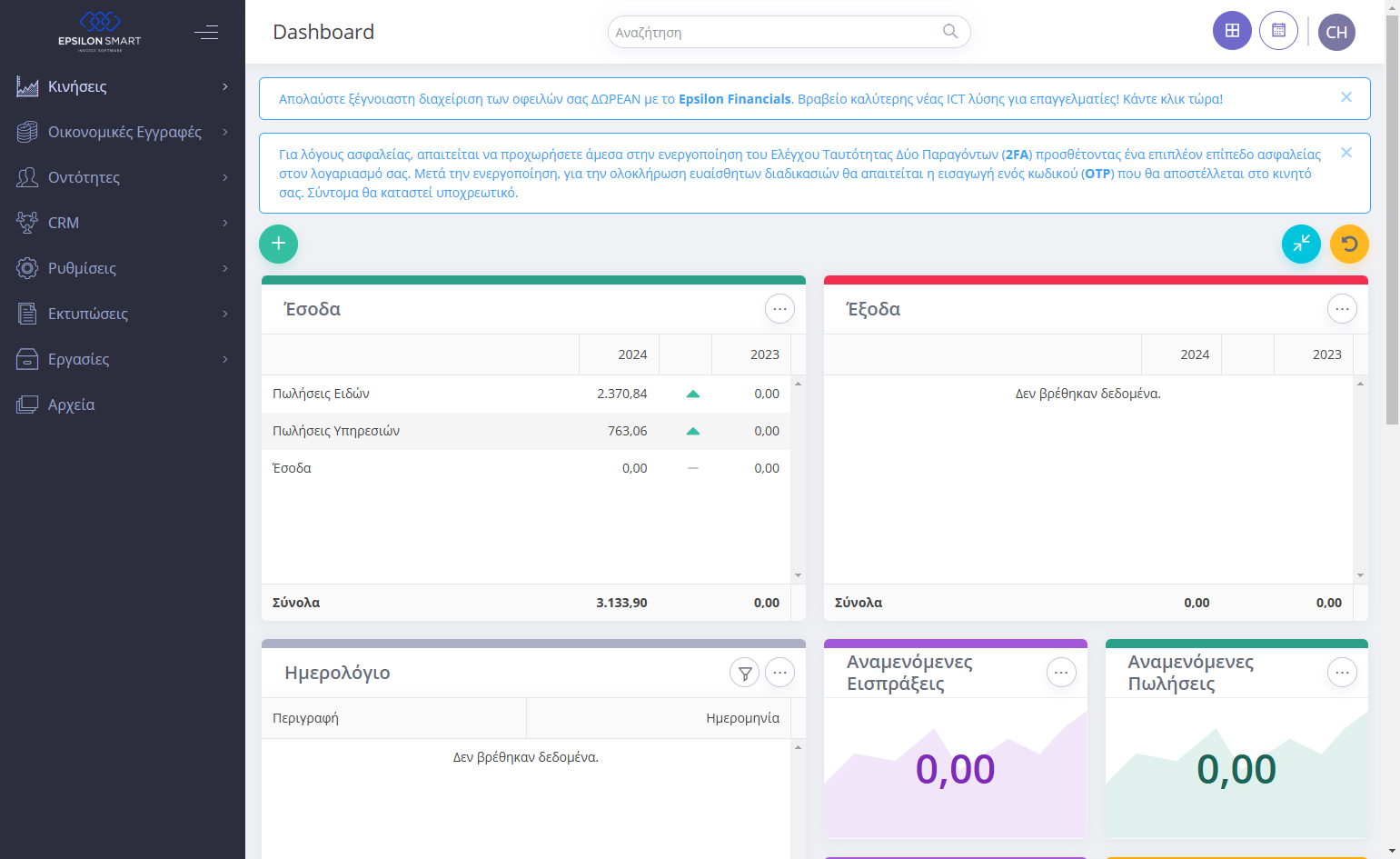Select the Πωλήσεις Ειδών row
This screenshot has height=859, width=1400.
[526, 394]
